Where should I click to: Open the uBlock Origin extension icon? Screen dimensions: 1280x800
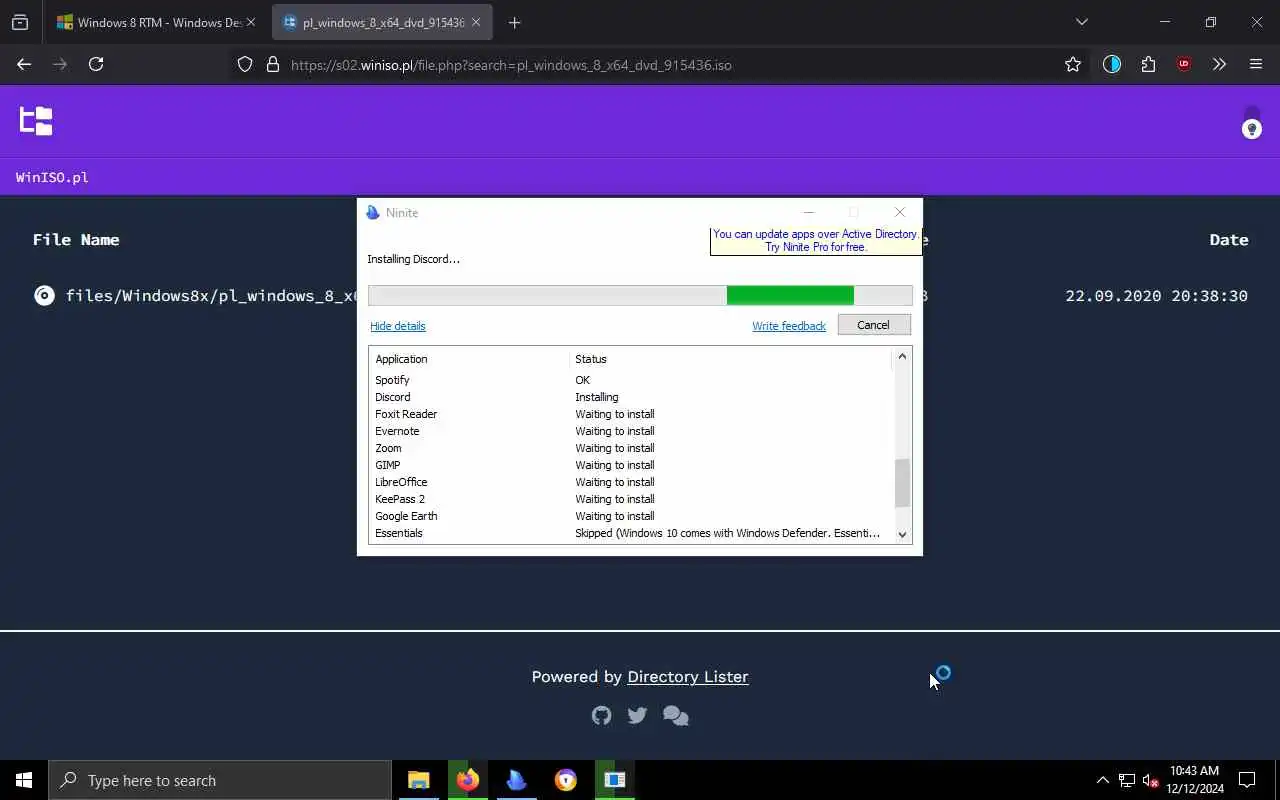coord(1184,64)
